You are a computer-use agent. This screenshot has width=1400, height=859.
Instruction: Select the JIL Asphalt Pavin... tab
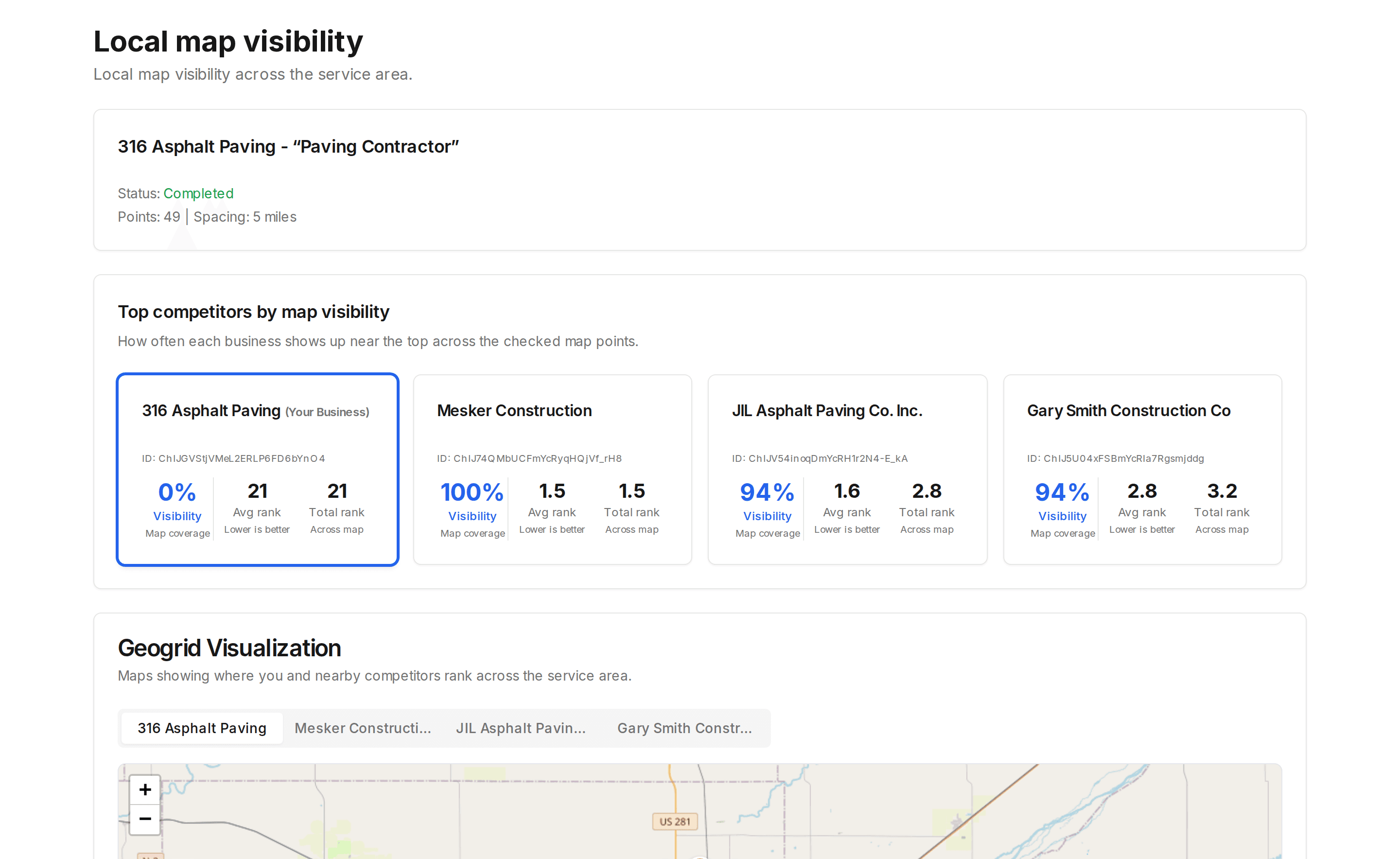point(521,728)
